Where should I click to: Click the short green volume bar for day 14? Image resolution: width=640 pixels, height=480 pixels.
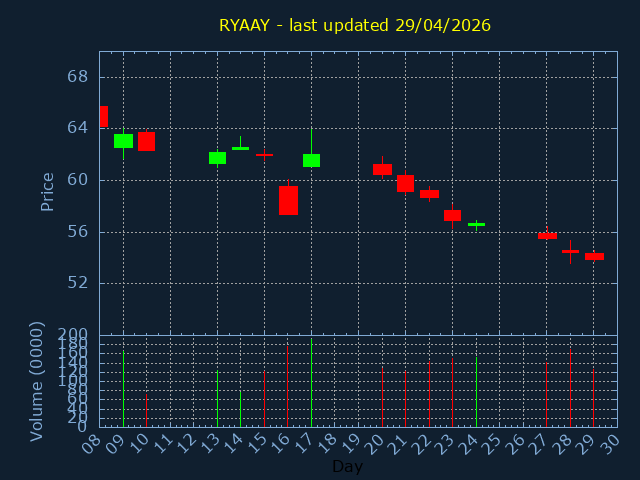pos(240,409)
